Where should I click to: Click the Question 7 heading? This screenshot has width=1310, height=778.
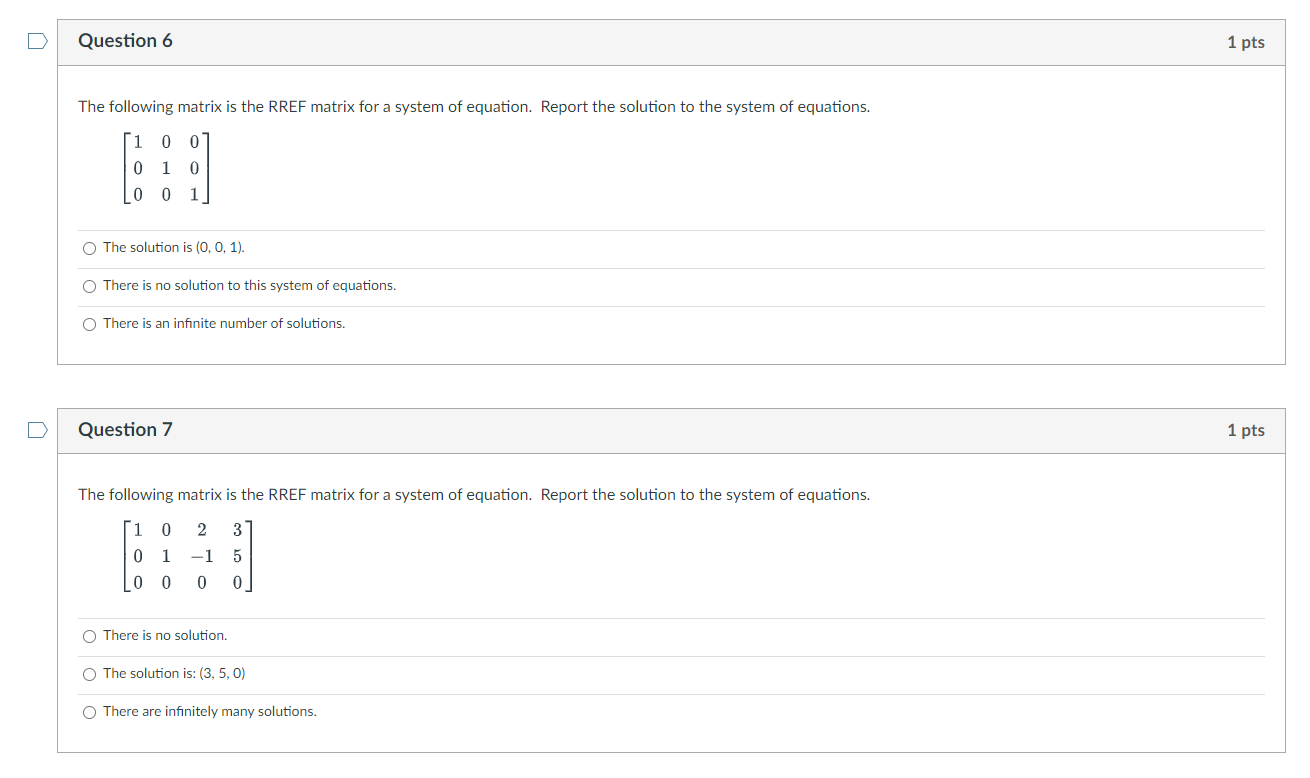pos(125,430)
